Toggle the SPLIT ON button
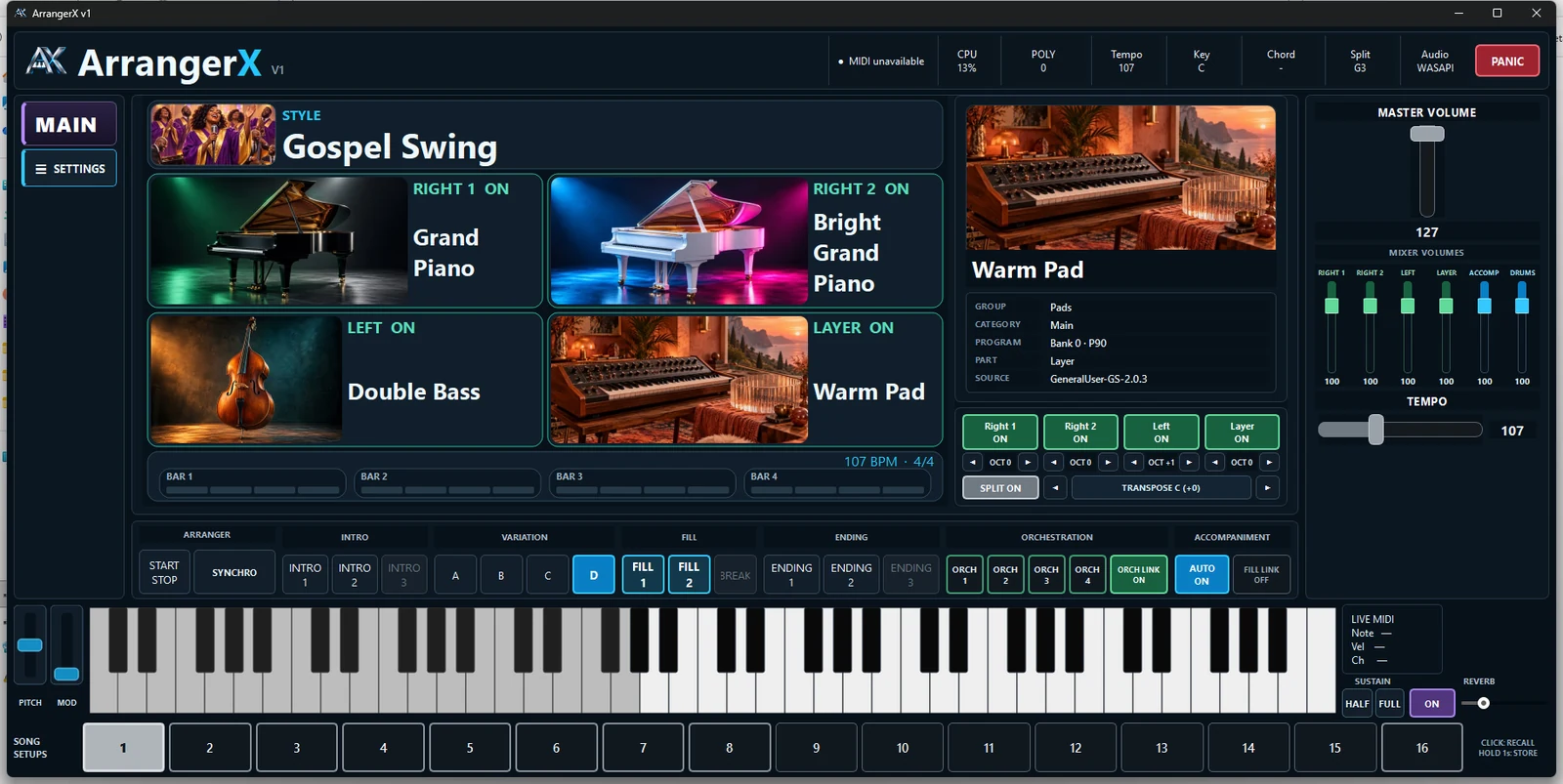1563x784 pixels. coord(1000,488)
